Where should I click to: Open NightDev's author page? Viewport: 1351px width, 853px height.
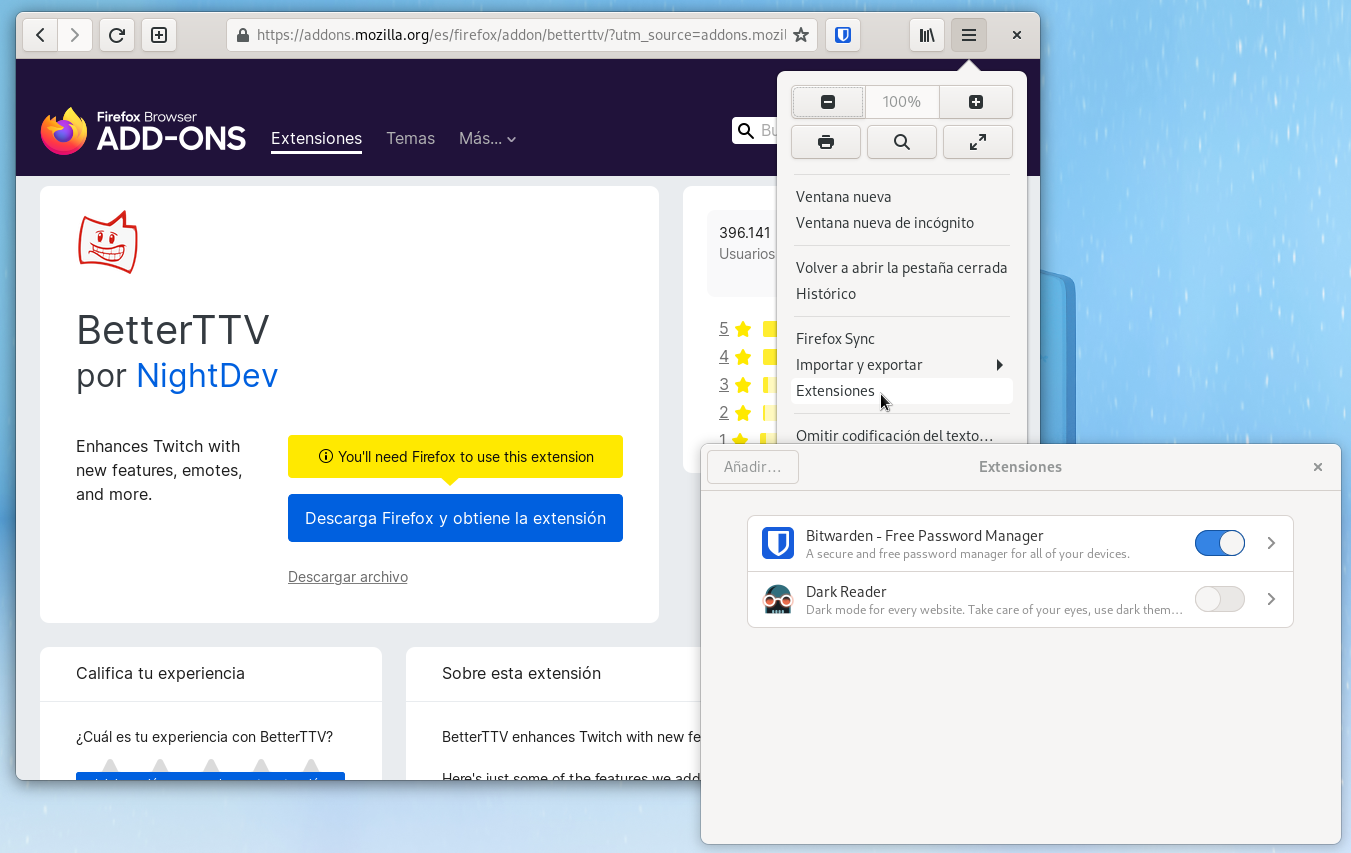(207, 375)
